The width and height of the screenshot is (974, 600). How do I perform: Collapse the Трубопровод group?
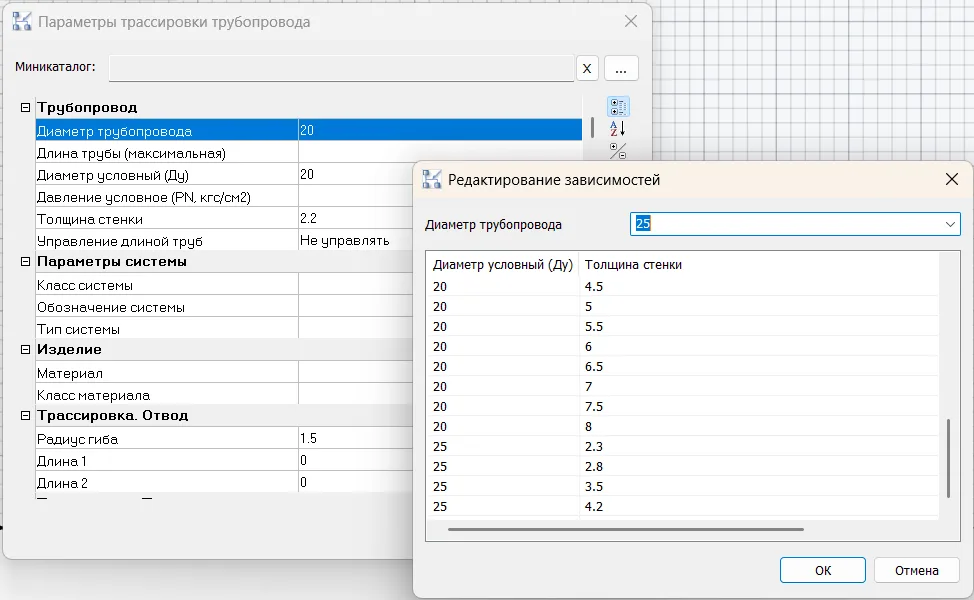25,108
